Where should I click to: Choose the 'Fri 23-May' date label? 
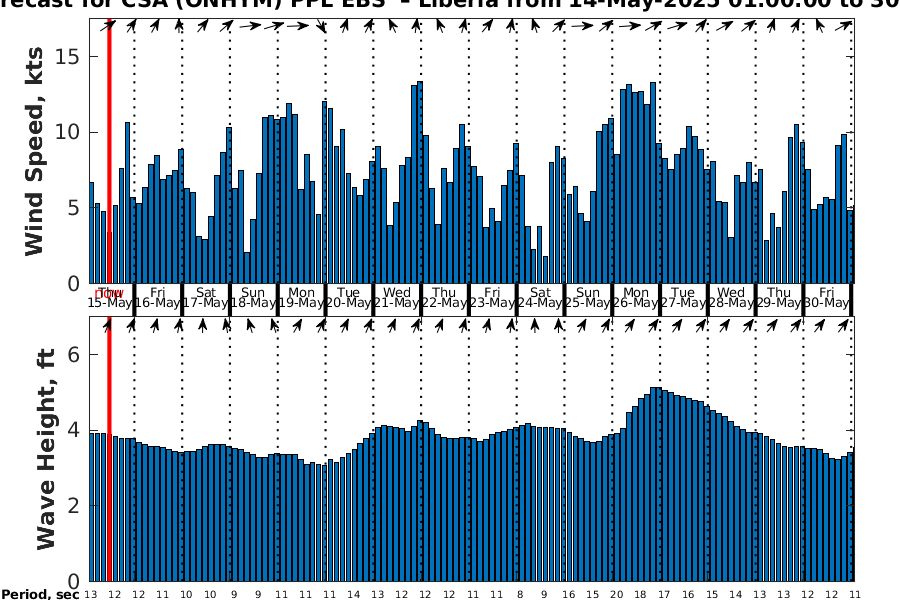492,297
